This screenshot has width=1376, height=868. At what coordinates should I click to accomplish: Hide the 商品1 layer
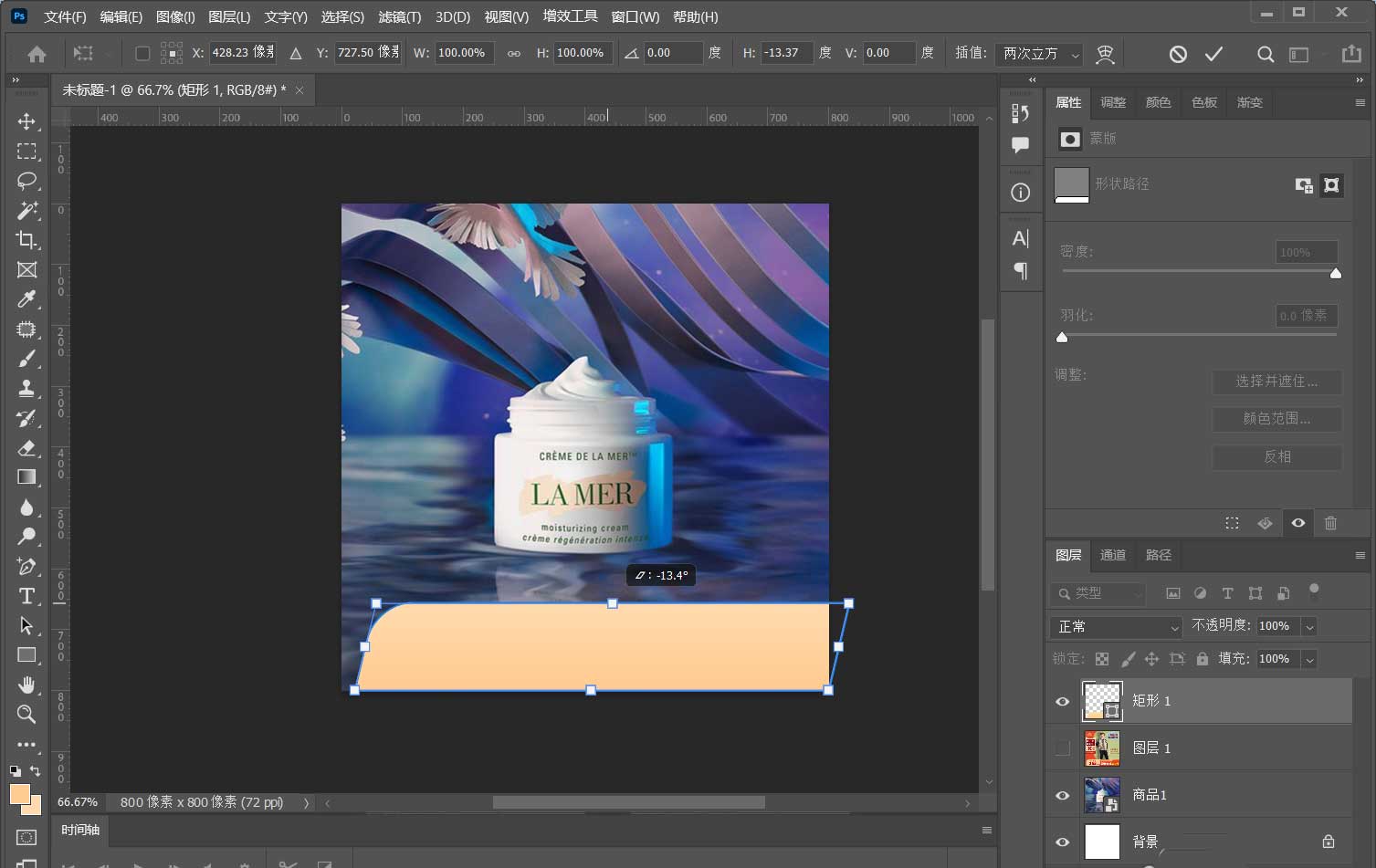1062,795
